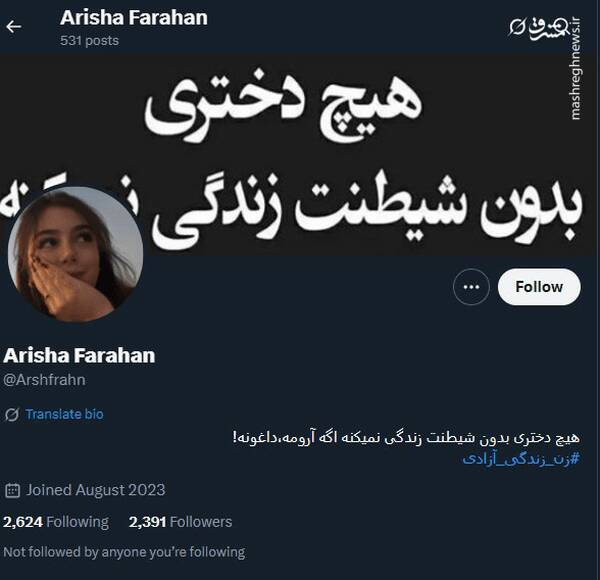Click Not followed by anyone you're following

(124, 552)
